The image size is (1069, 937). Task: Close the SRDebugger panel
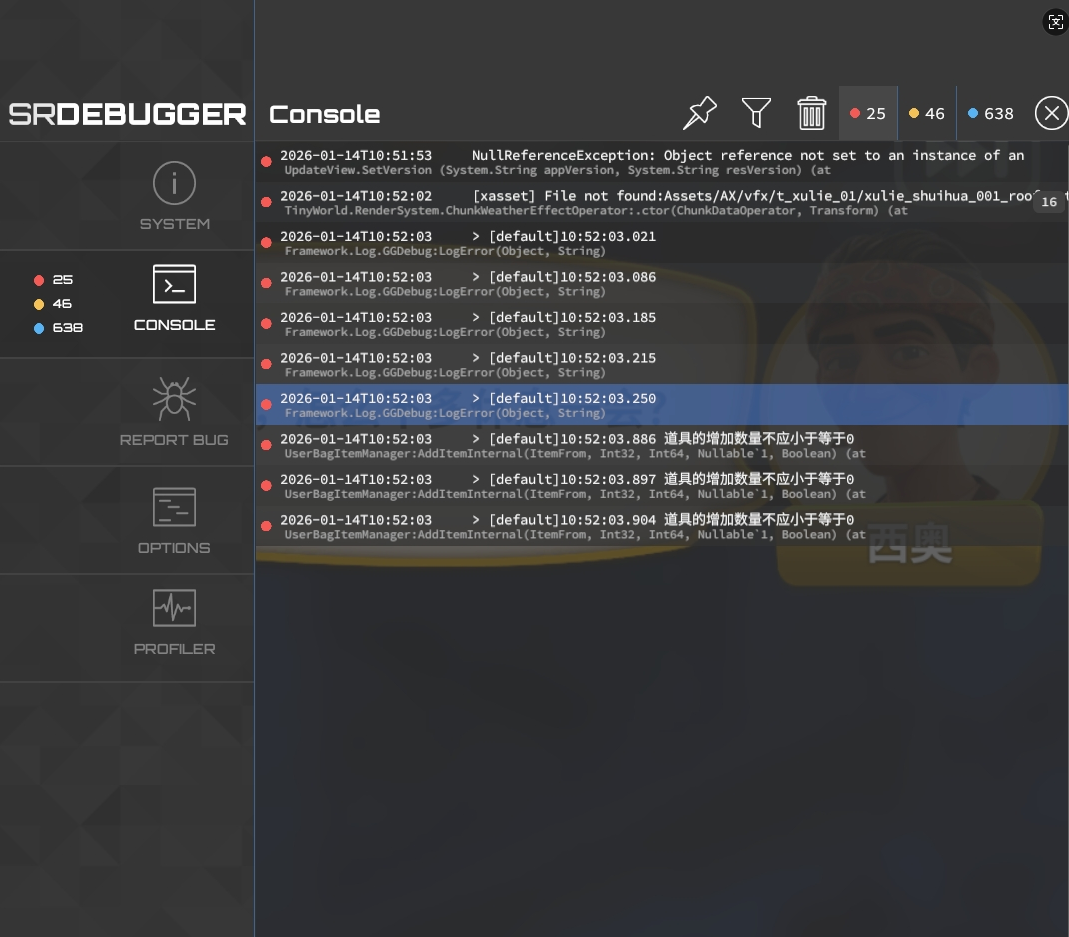tap(1050, 114)
